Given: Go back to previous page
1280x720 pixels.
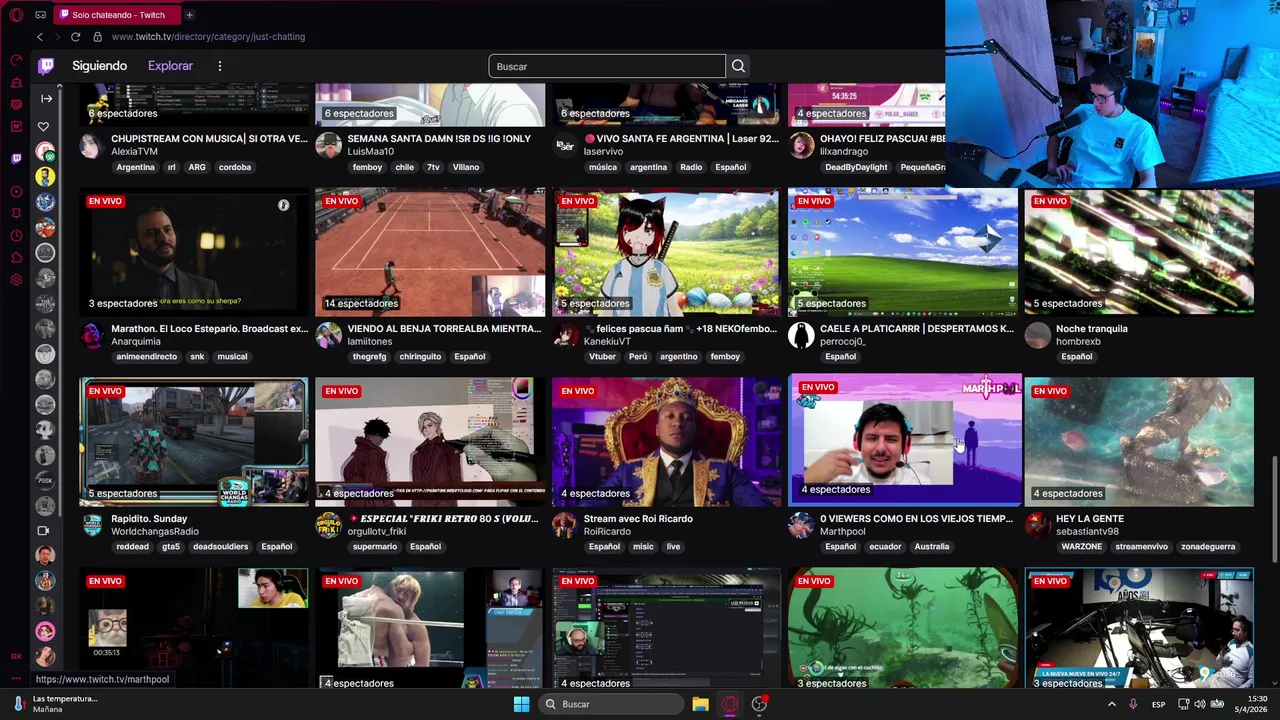Looking at the screenshot, I should 40,37.
